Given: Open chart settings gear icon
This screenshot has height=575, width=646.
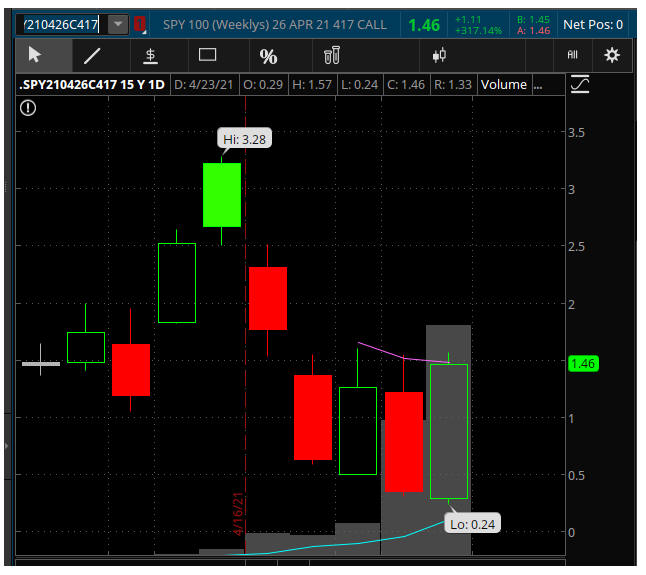Looking at the screenshot, I should (x=612, y=55).
